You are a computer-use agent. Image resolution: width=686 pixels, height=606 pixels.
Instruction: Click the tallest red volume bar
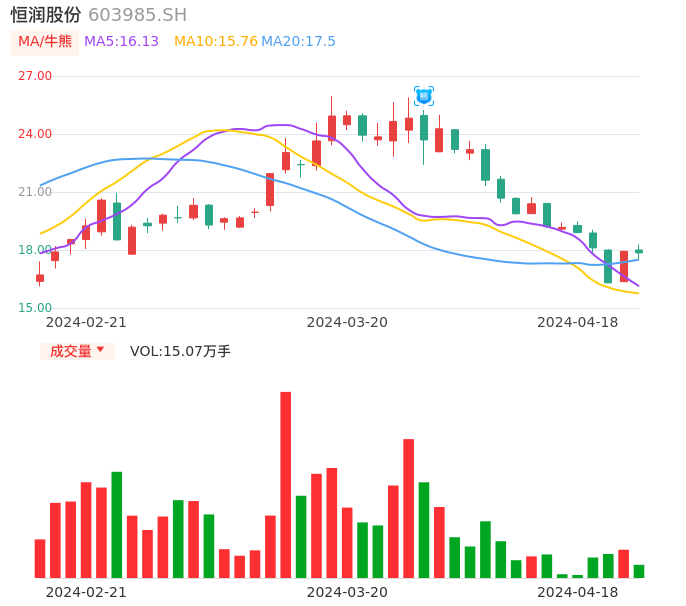pos(286,485)
